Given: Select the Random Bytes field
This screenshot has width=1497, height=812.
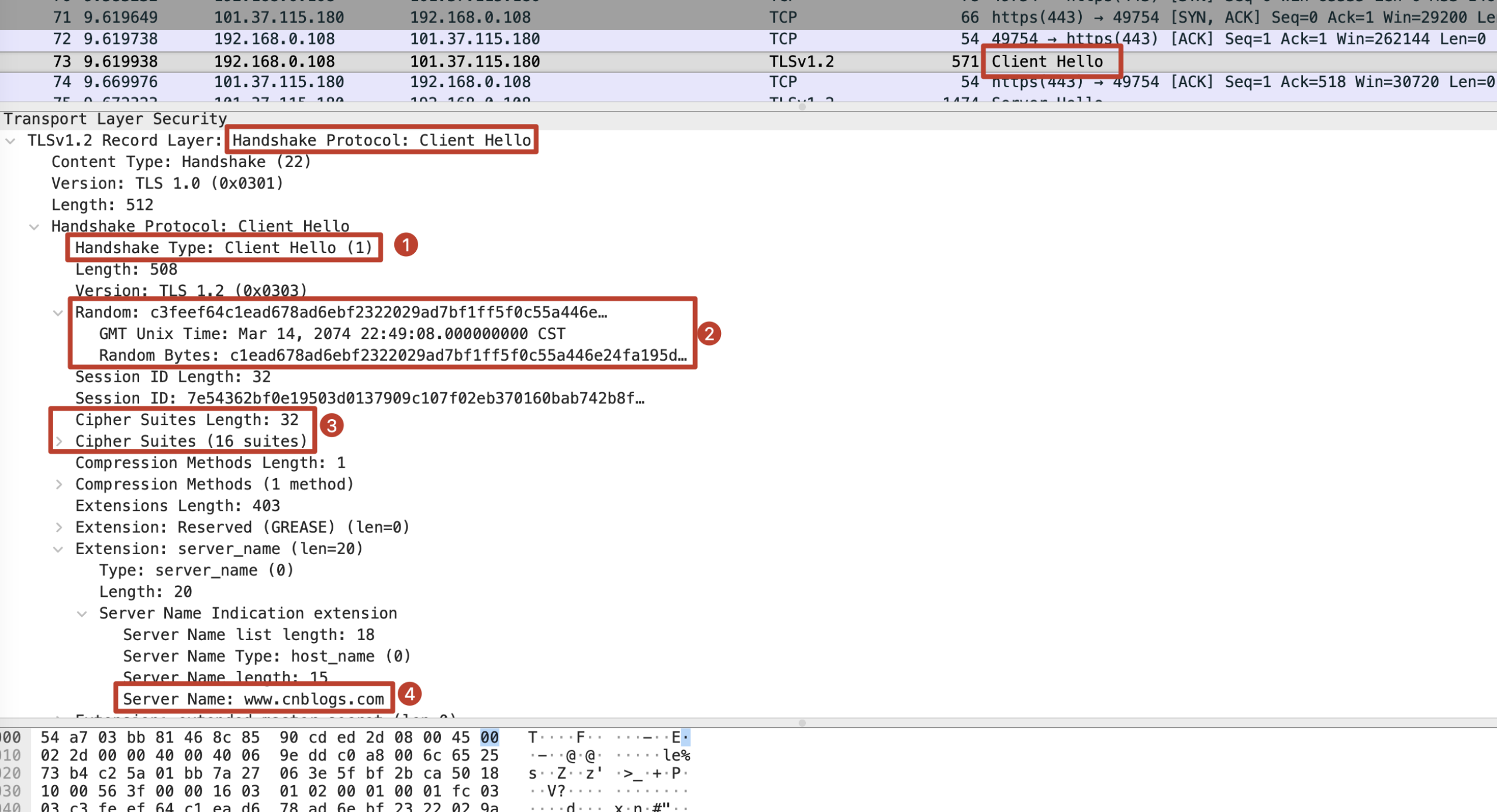Looking at the screenshot, I should [x=393, y=356].
